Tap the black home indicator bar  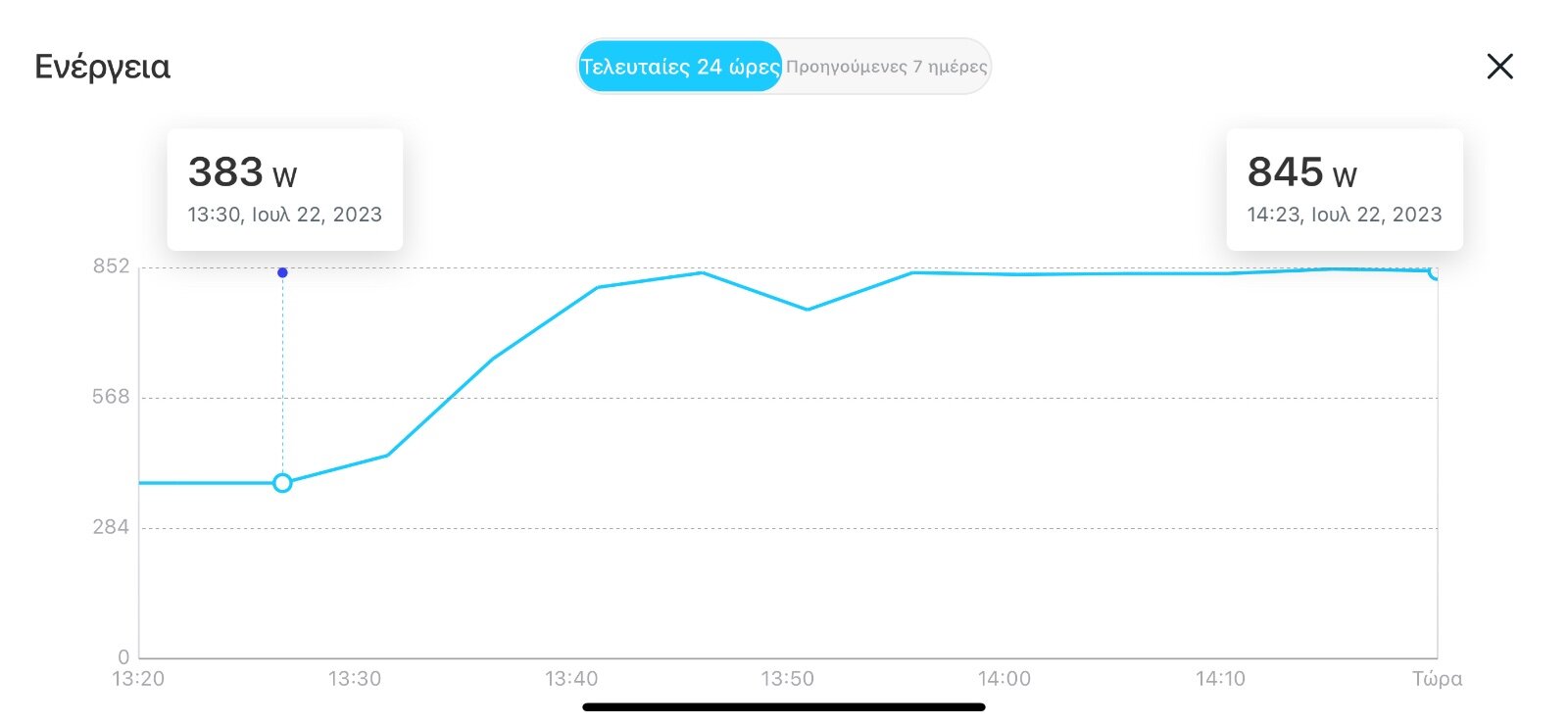(784, 706)
